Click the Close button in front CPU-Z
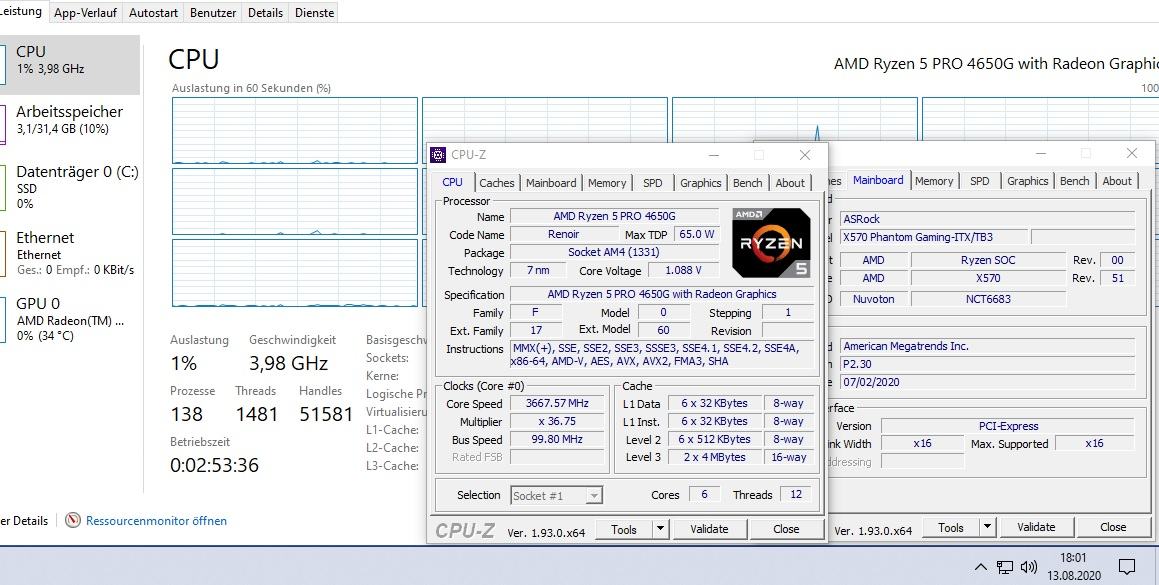 [786, 529]
